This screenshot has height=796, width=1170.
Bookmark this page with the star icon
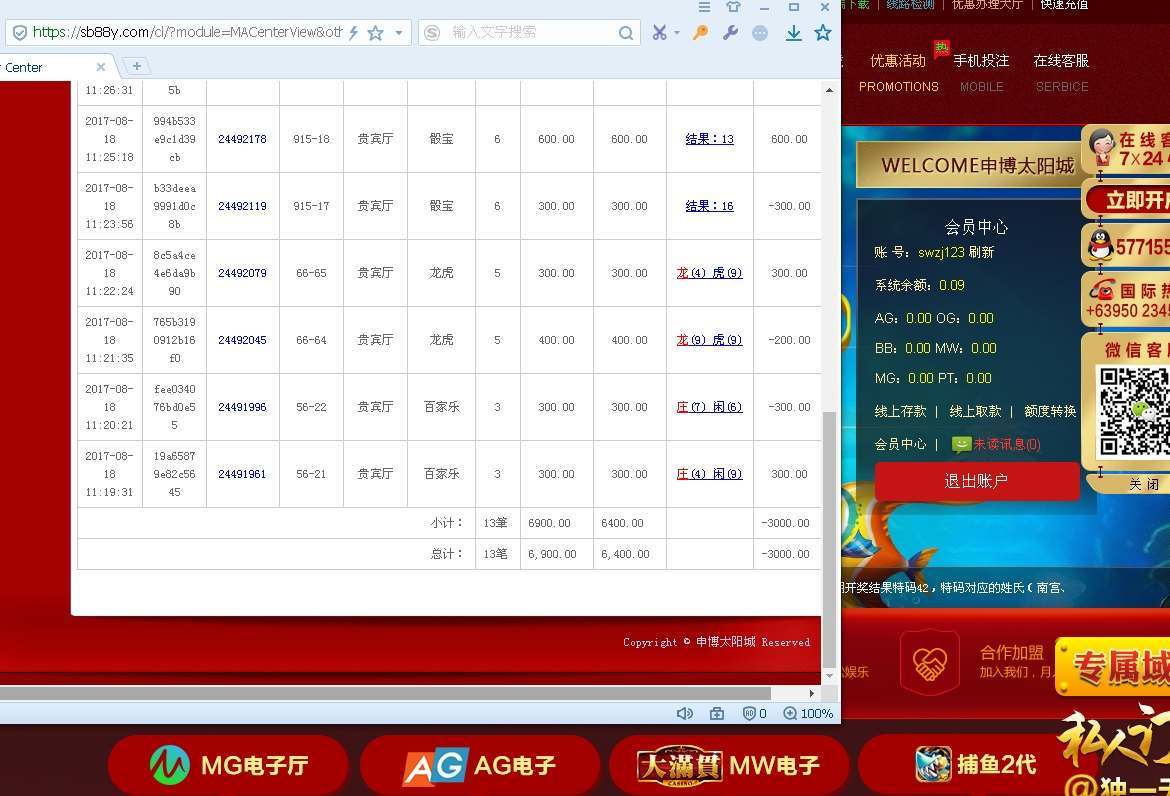click(822, 33)
